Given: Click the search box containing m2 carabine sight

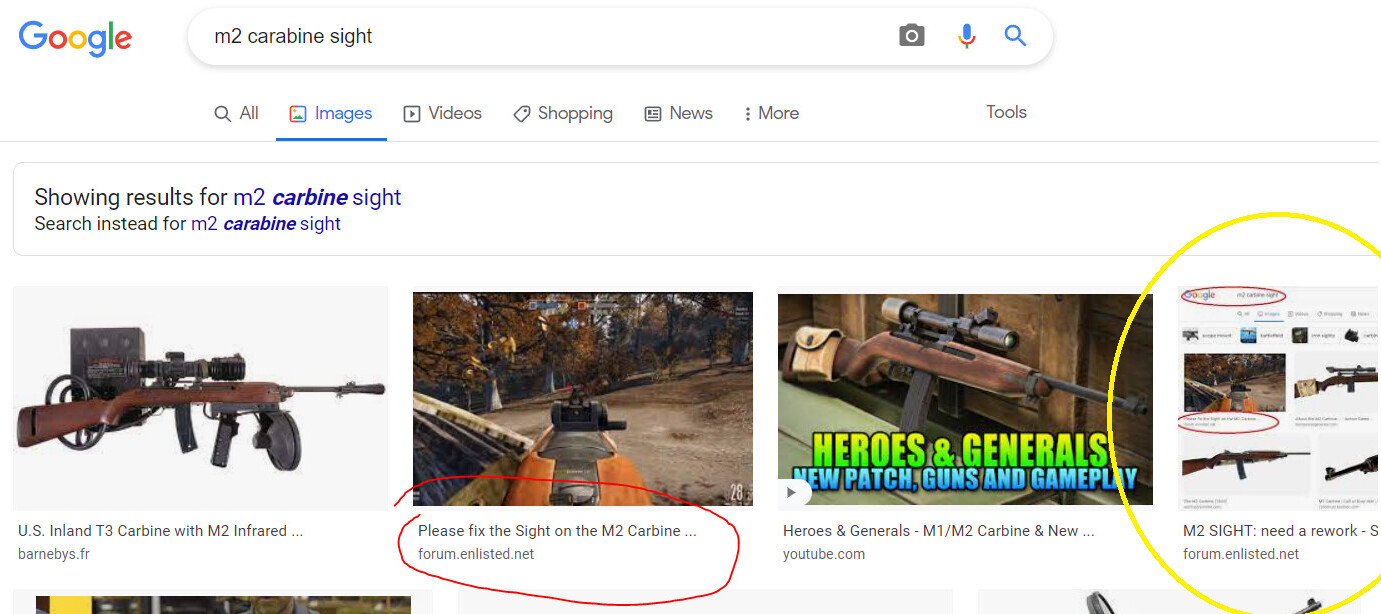Looking at the screenshot, I should [620, 37].
